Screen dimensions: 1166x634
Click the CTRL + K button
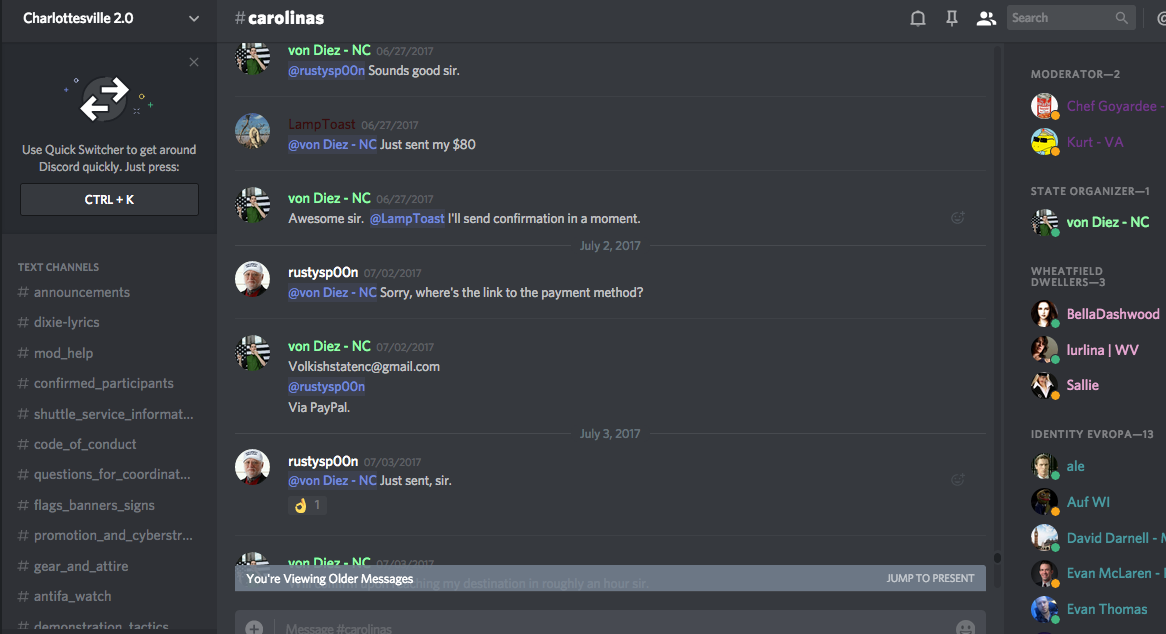109,199
